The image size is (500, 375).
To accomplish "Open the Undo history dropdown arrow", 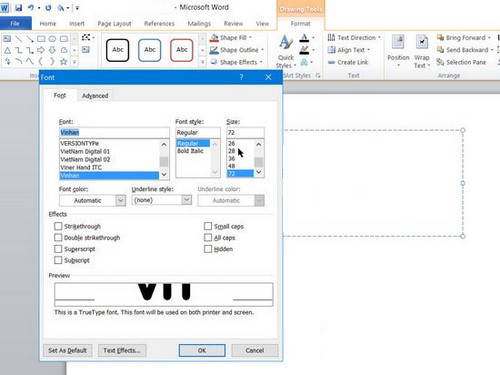I will (x=39, y=8).
